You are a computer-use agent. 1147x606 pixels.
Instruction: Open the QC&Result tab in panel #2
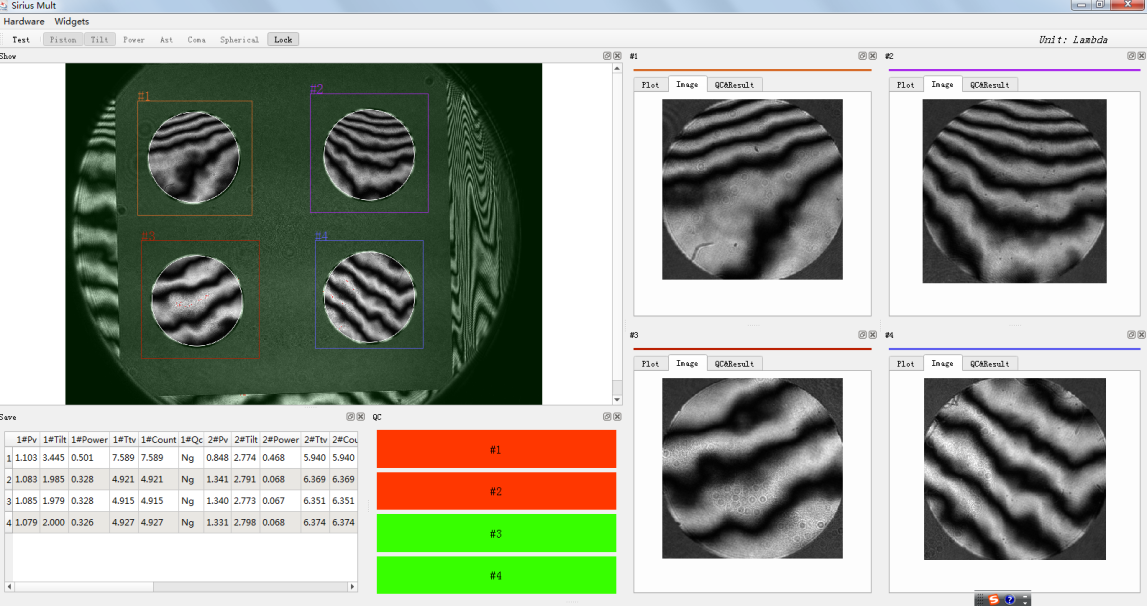pos(989,85)
